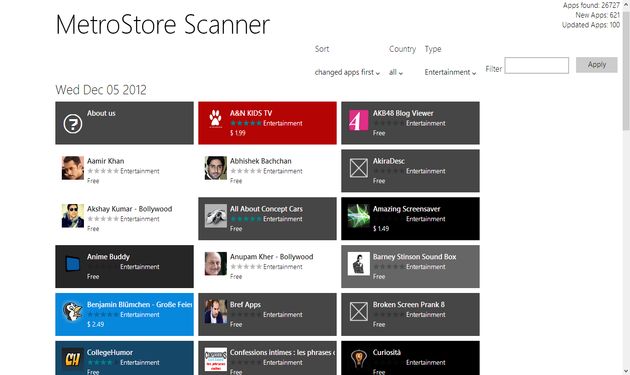This screenshot has width=630, height=375.
Task: Click the 'AKB48 Blog Viewer' title
Action: 403,113
